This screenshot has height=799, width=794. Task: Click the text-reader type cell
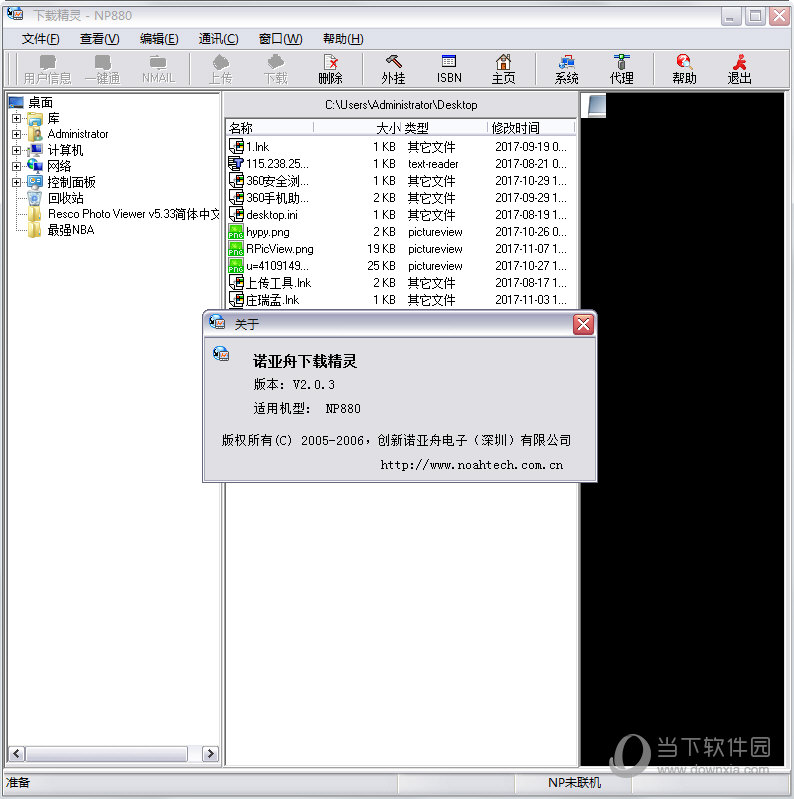point(433,164)
